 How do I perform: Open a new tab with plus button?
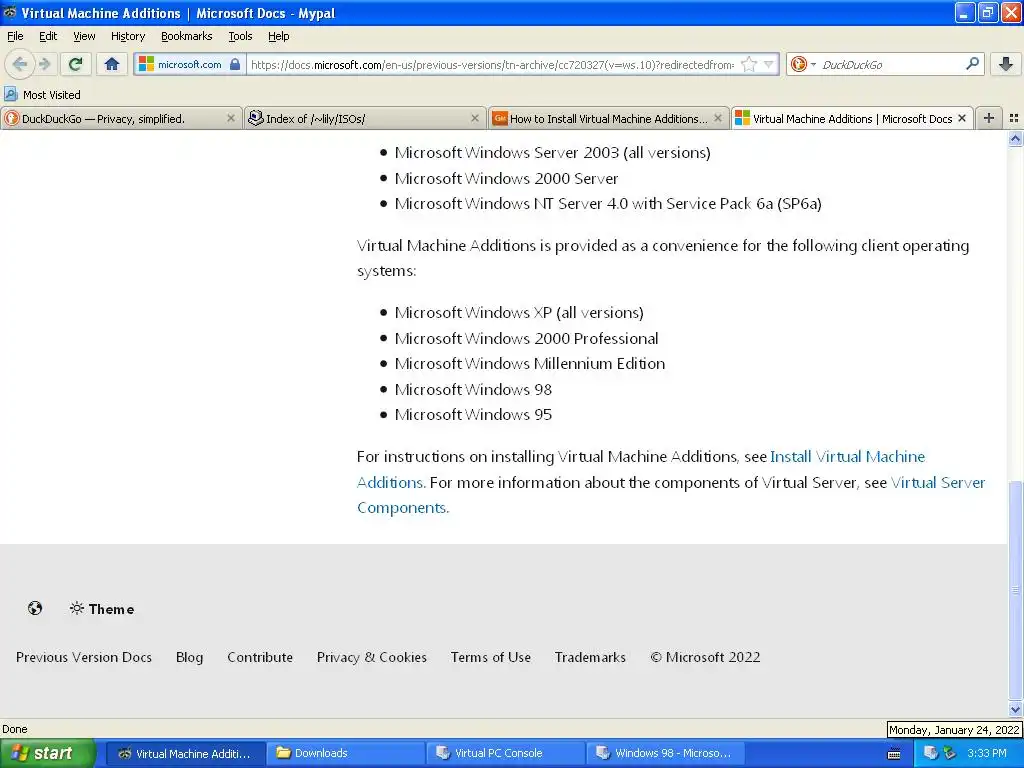[989, 118]
